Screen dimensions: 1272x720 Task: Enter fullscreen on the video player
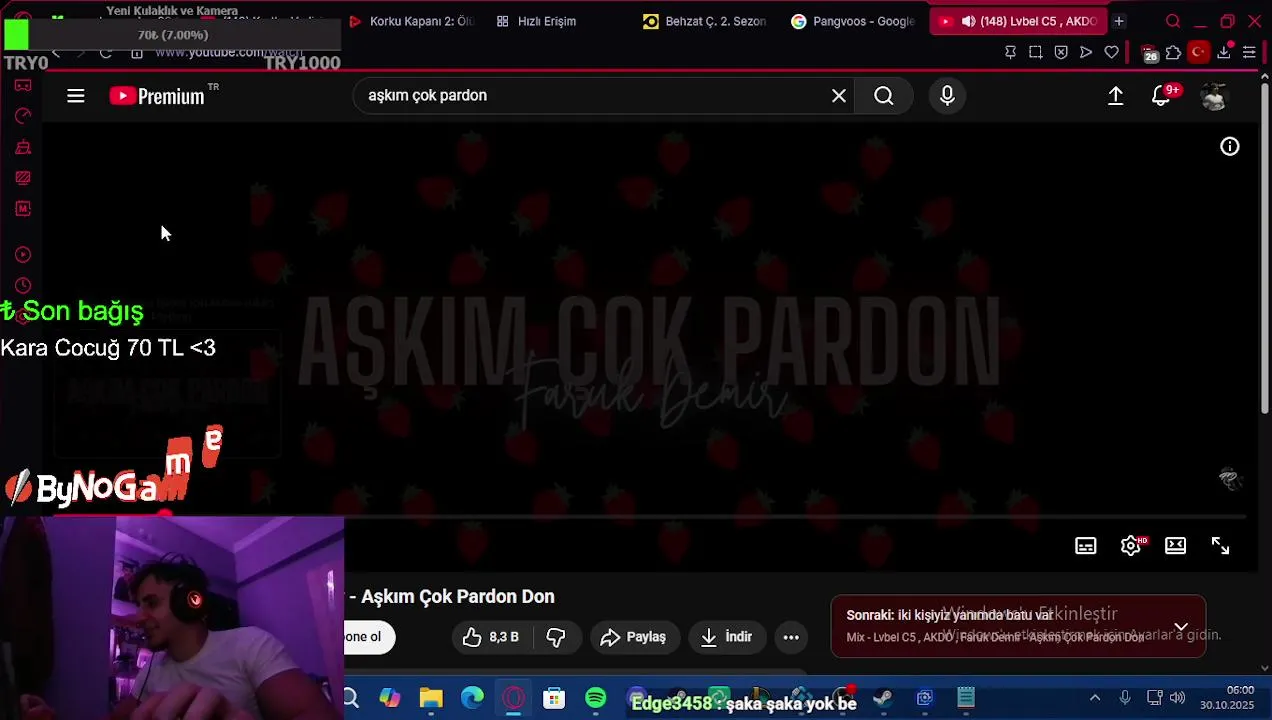point(1221,546)
